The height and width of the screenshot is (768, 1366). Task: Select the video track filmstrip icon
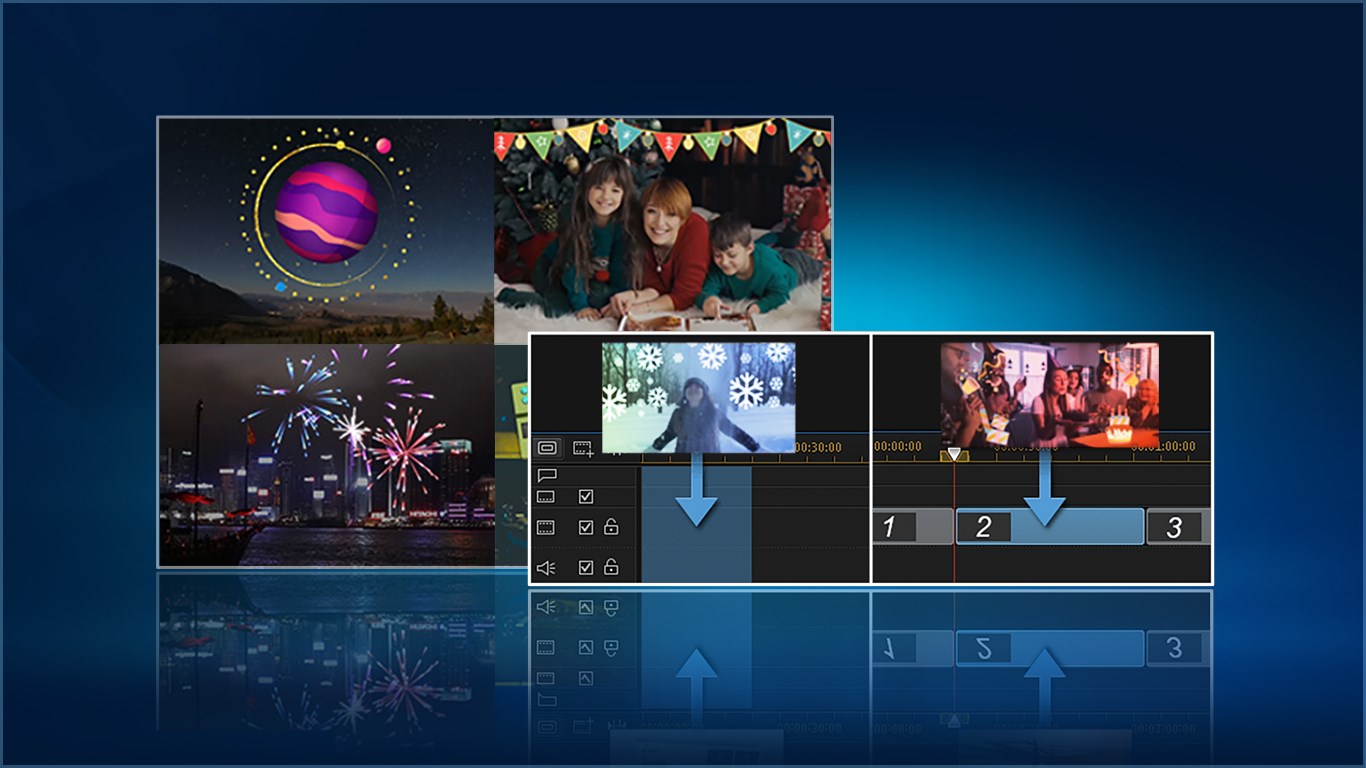pyautogui.click(x=546, y=527)
